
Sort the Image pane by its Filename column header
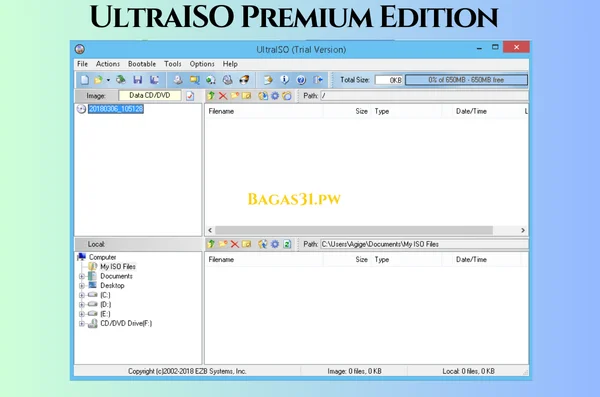click(x=264, y=111)
